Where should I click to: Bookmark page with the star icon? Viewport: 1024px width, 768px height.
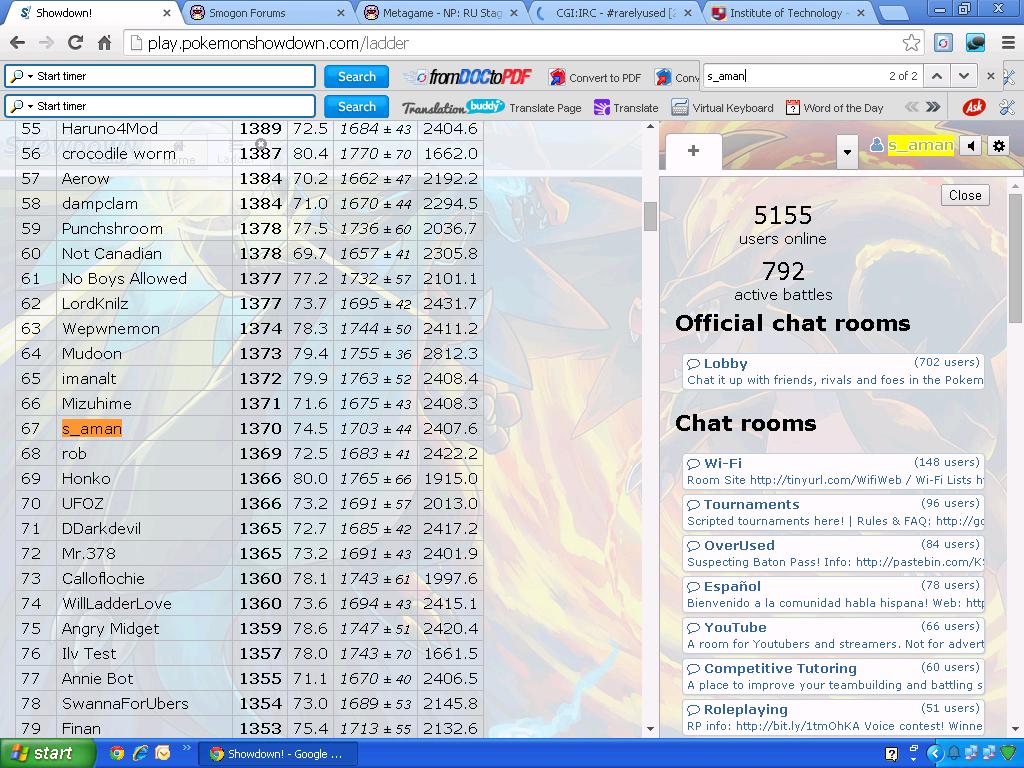(911, 43)
